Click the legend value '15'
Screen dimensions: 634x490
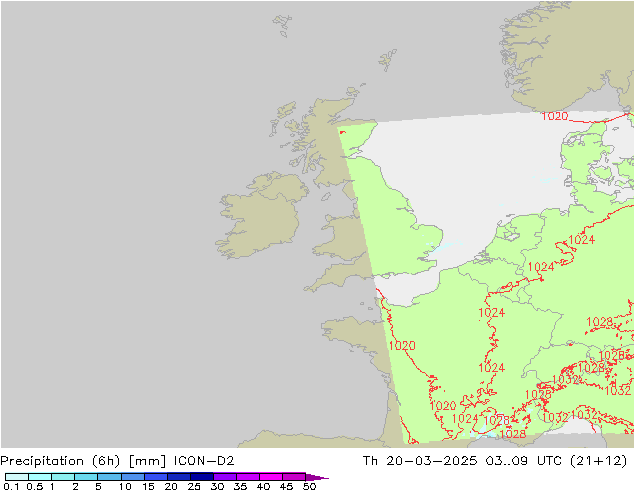(x=148, y=486)
